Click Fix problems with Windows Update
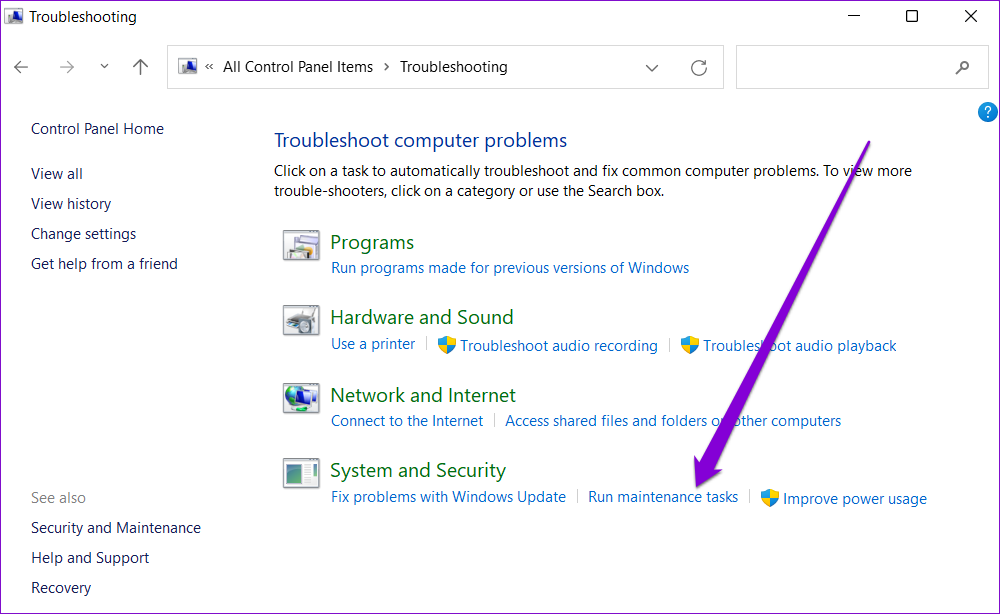The height and width of the screenshot is (614, 1000). point(448,497)
